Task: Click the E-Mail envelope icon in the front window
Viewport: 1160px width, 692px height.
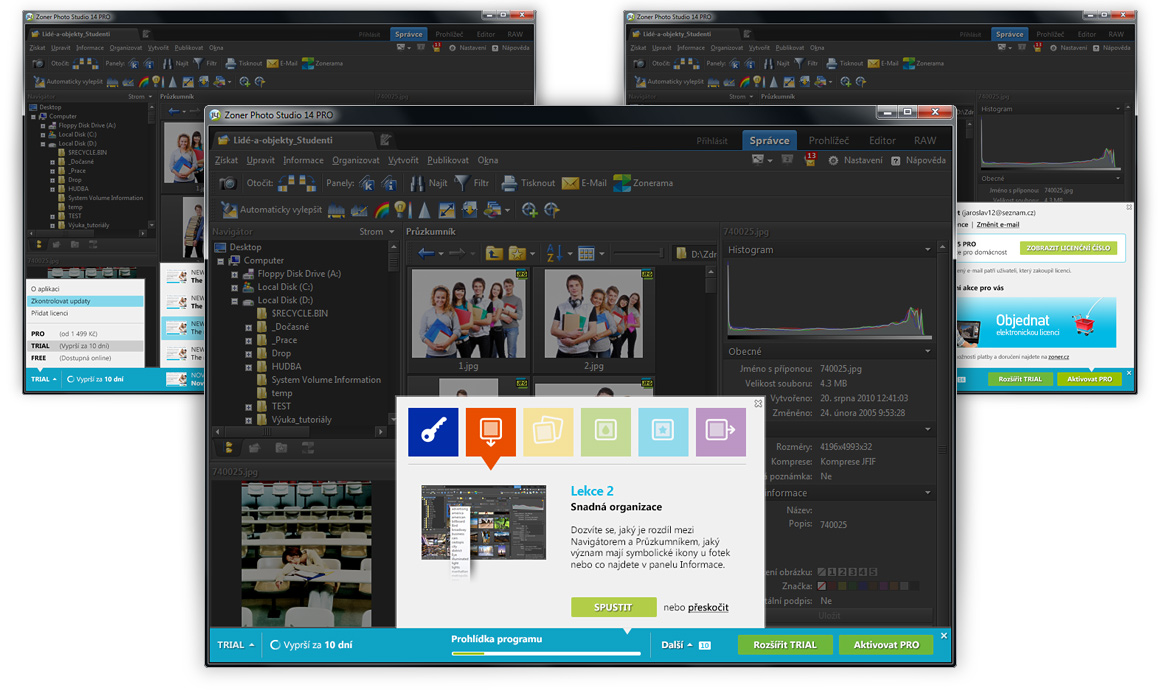Action: 570,183
